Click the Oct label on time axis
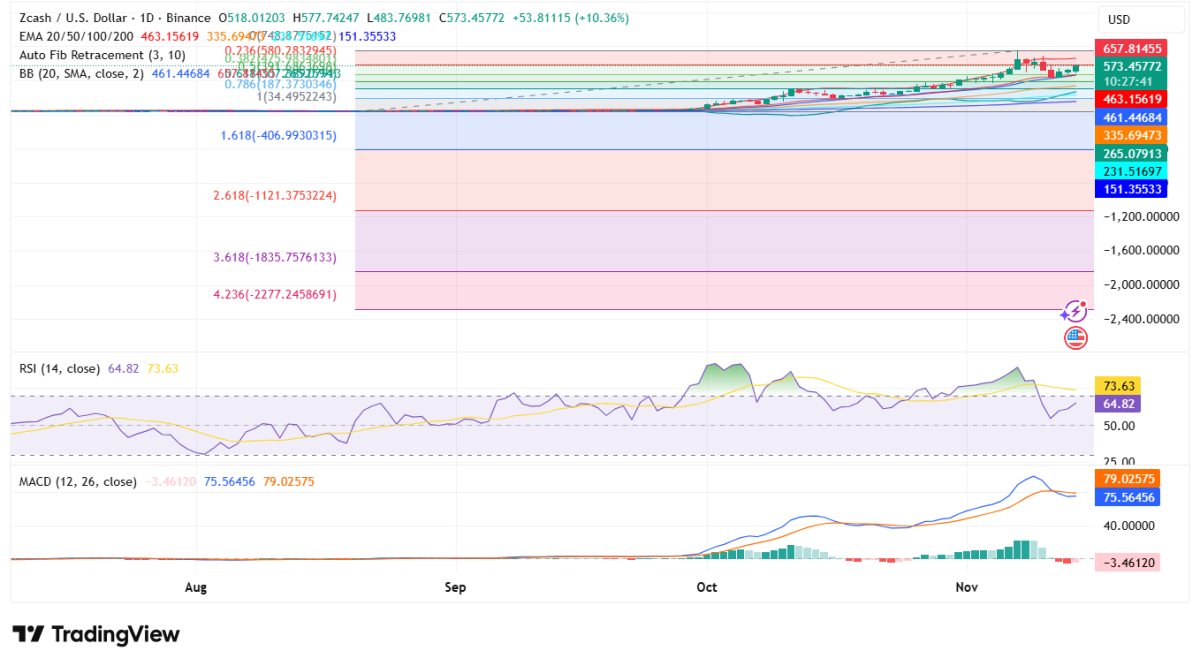This screenshot has height=666, width=1200. pos(707,587)
